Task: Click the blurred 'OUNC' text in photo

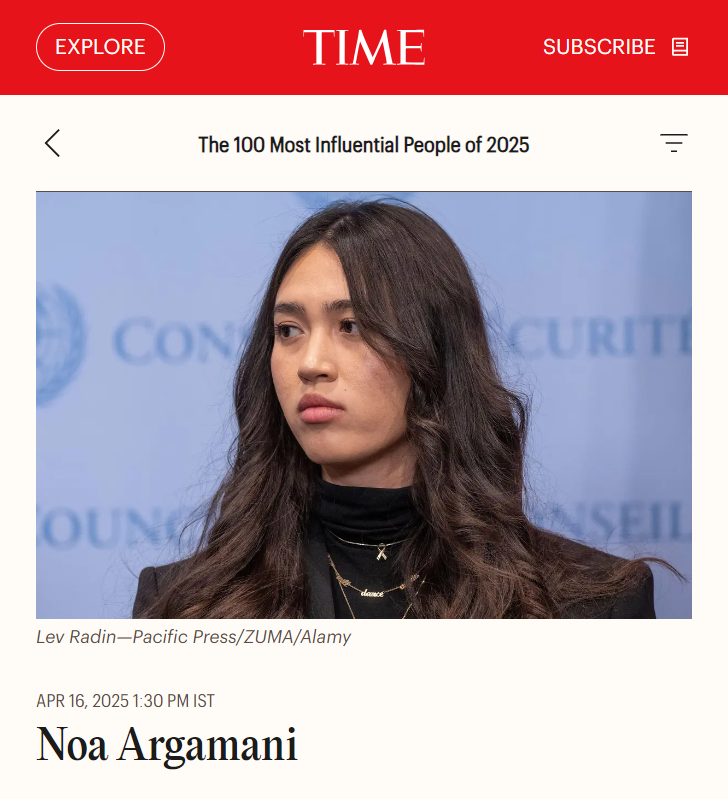Action: click(x=112, y=525)
